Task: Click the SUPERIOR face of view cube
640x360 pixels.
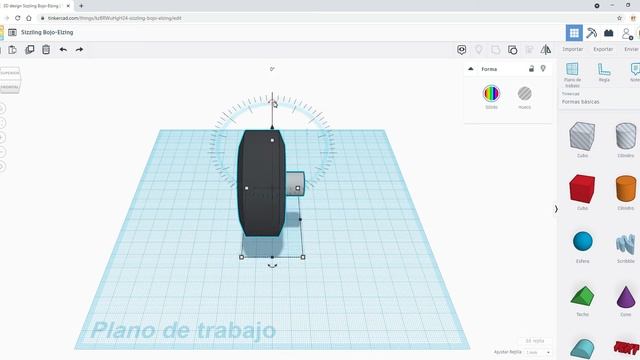Action: click(x=10, y=73)
